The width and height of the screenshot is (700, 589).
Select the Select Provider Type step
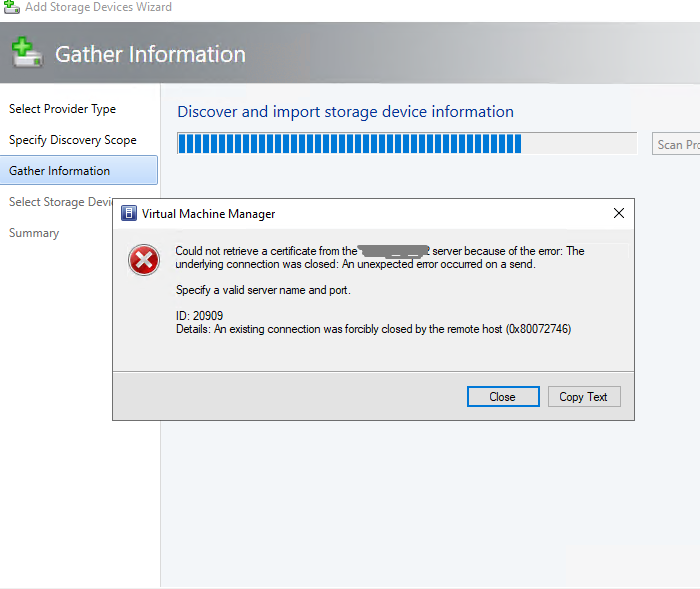62,109
